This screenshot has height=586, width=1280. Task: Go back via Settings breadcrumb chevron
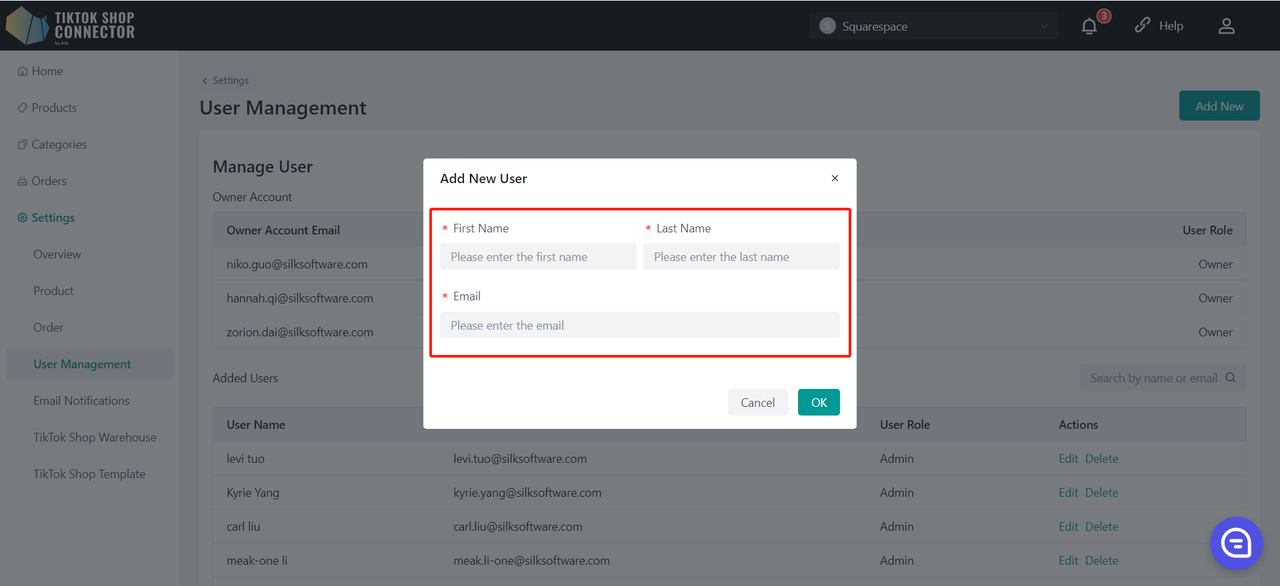coord(205,81)
